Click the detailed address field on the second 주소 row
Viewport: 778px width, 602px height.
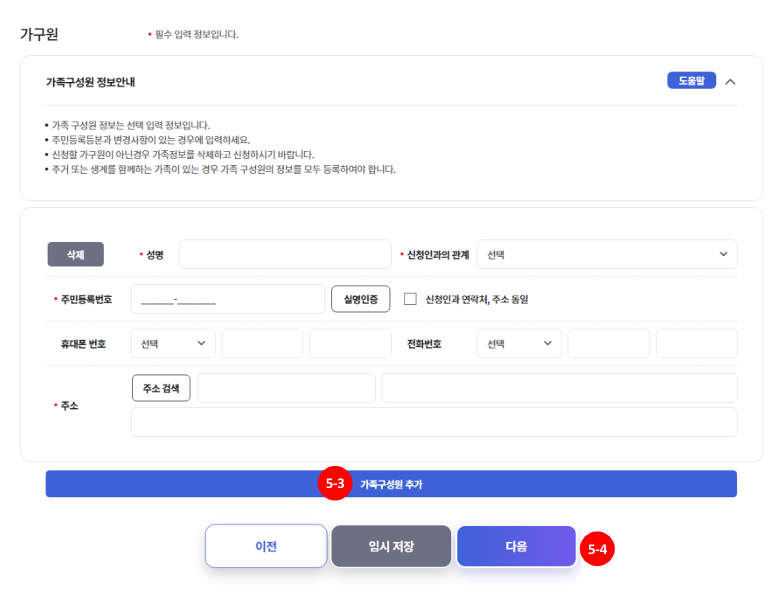(x=434, y=422)
